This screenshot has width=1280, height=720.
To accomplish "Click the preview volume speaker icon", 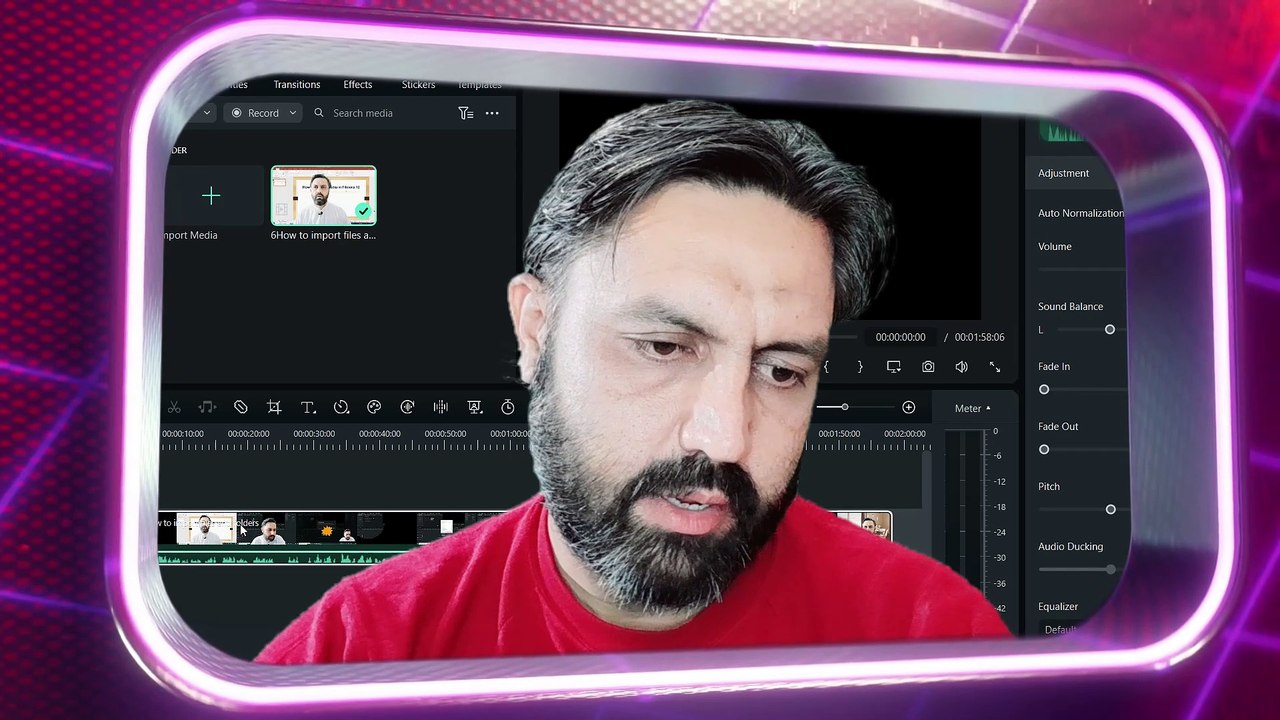I will pyautogui.click(x=961, y=367).
